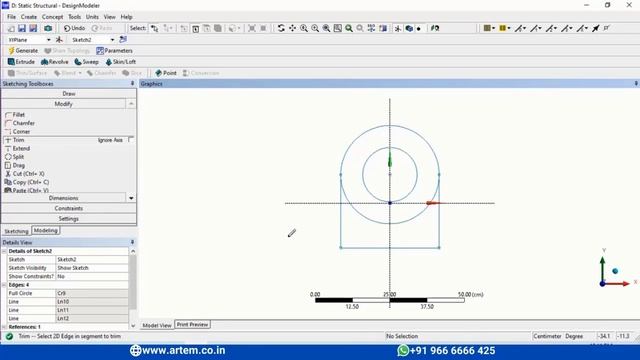Click the black arrow edge direction icon

596,28
